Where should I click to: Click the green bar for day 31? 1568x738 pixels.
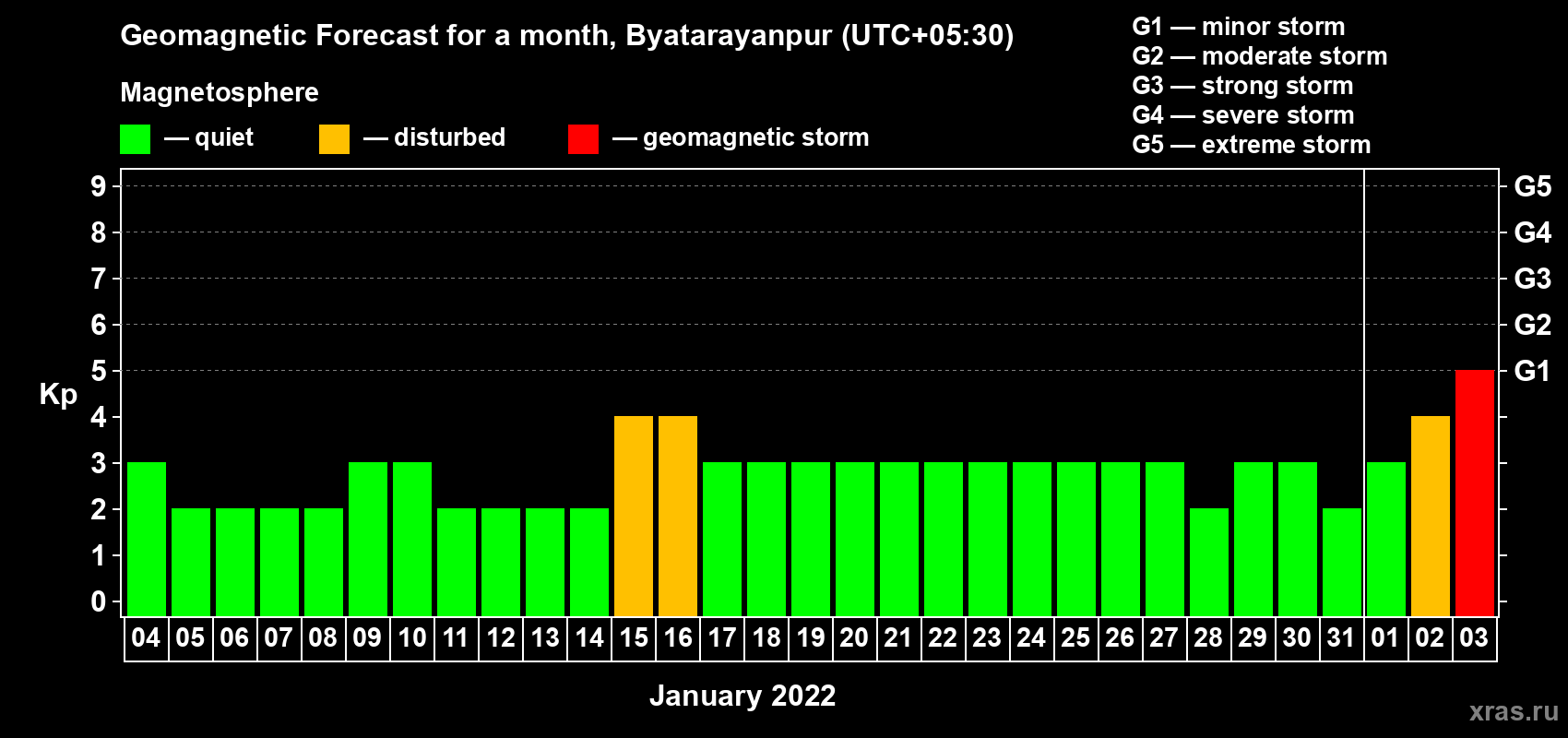1342,562
